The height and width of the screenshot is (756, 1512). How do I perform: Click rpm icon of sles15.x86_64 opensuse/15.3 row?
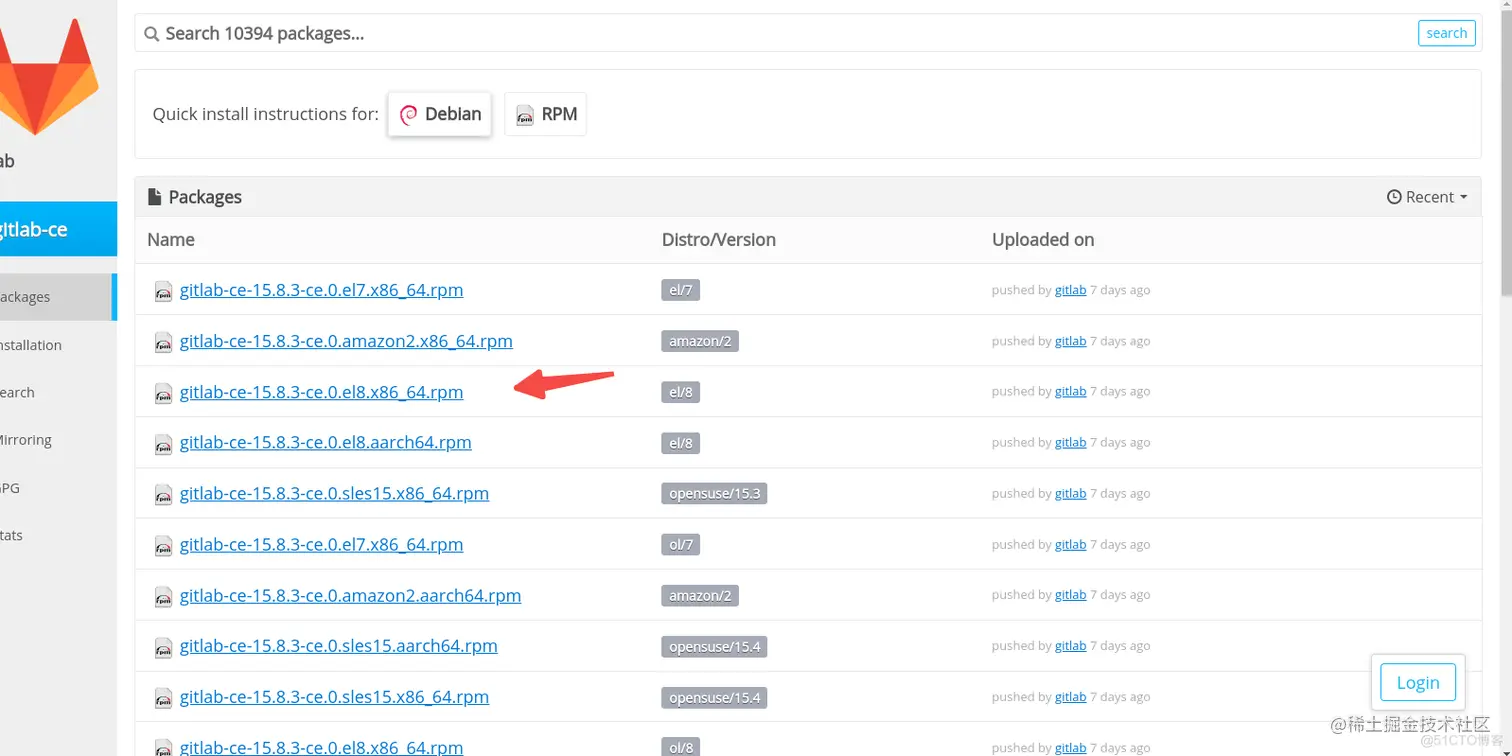pyautogui.click(x=163, y=494)
